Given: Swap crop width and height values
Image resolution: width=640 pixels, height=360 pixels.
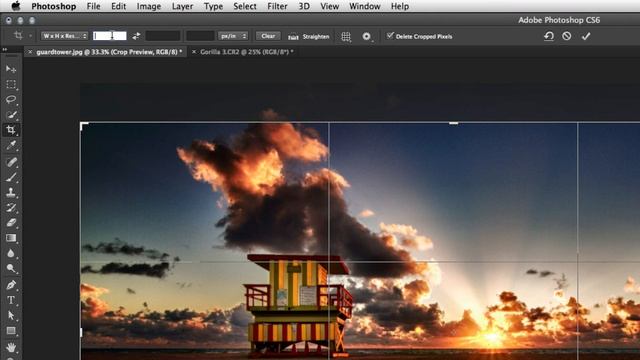Looking at the screenshot, I should 136,36.
